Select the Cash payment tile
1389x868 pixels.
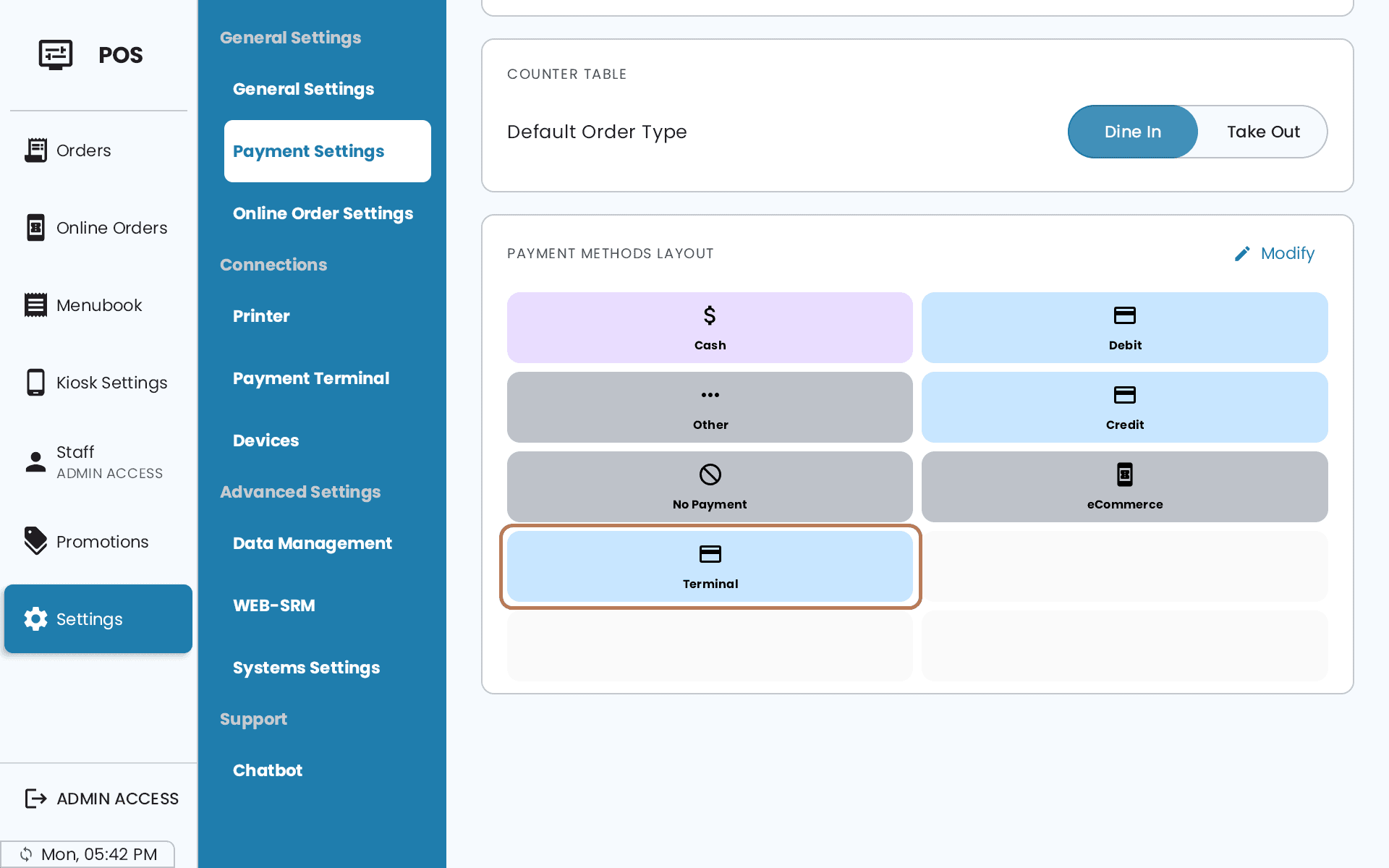(710, 328)
